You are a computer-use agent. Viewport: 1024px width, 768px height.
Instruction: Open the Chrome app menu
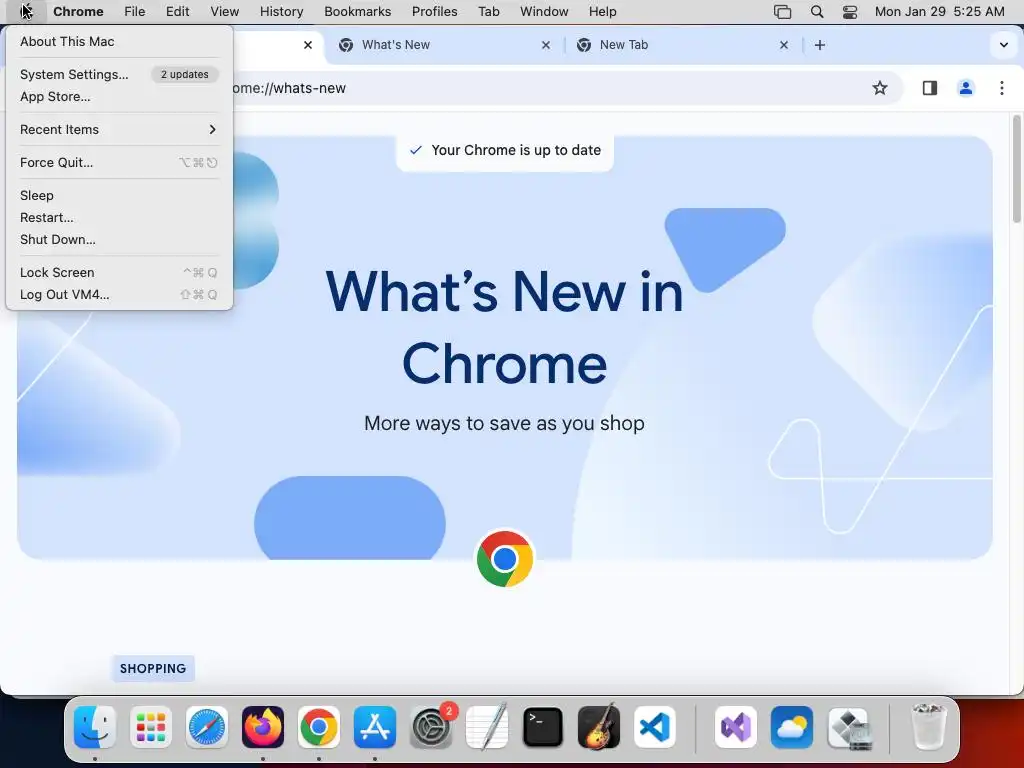pos(78,12)
